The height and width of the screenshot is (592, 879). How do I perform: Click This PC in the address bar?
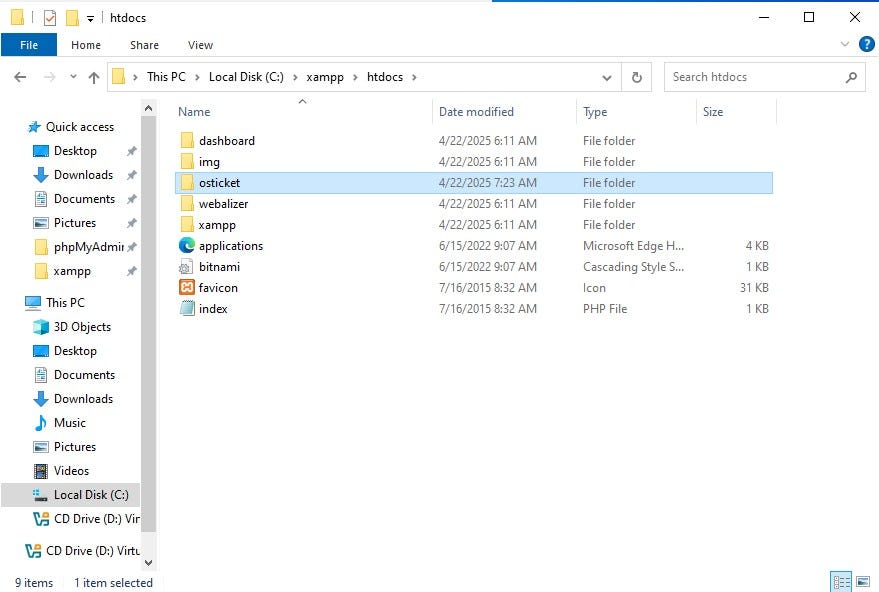point(166,77)
